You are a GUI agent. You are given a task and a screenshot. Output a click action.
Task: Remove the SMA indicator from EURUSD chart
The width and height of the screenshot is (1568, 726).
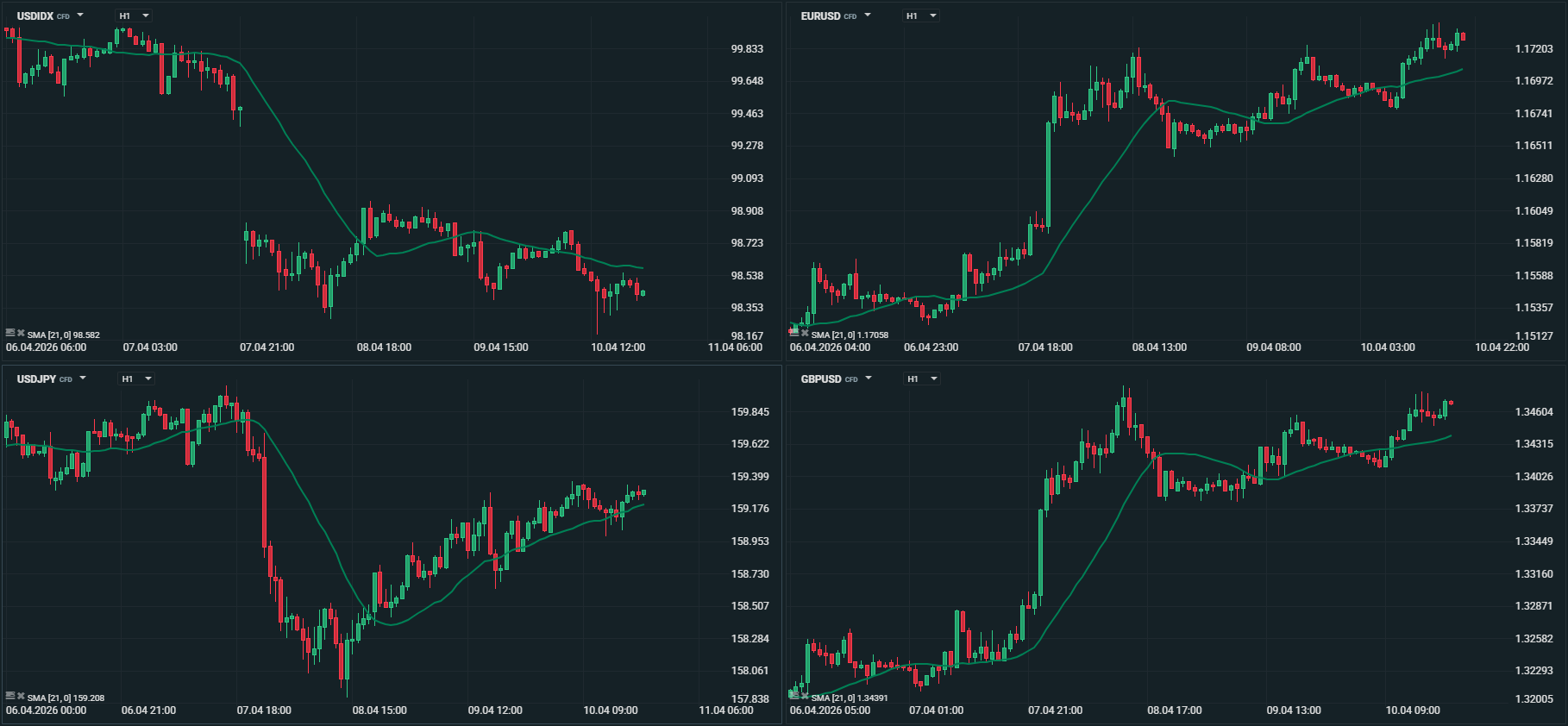[805, 333]
